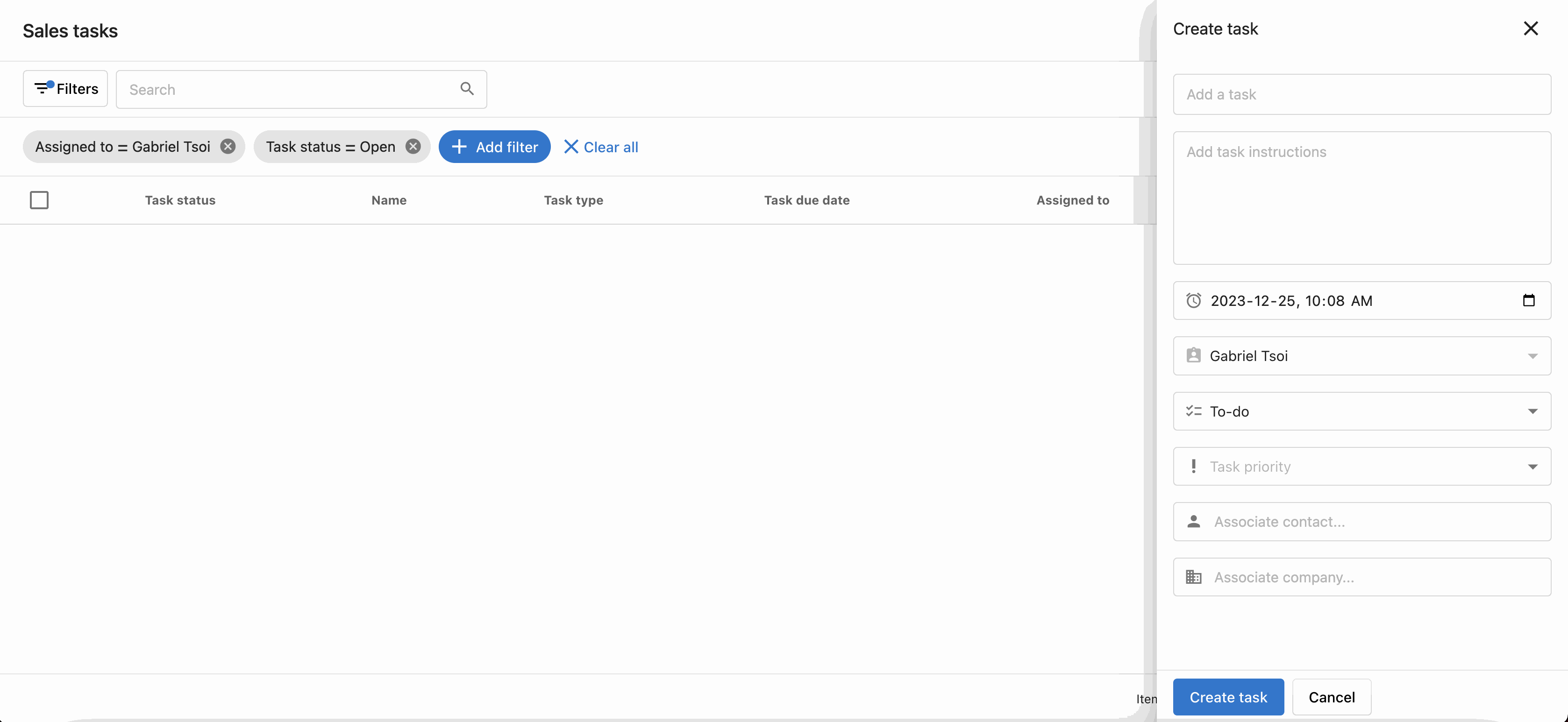Sort by Name column header
The height and width of the screenshot is (722, 1568).
pos(389,200)
